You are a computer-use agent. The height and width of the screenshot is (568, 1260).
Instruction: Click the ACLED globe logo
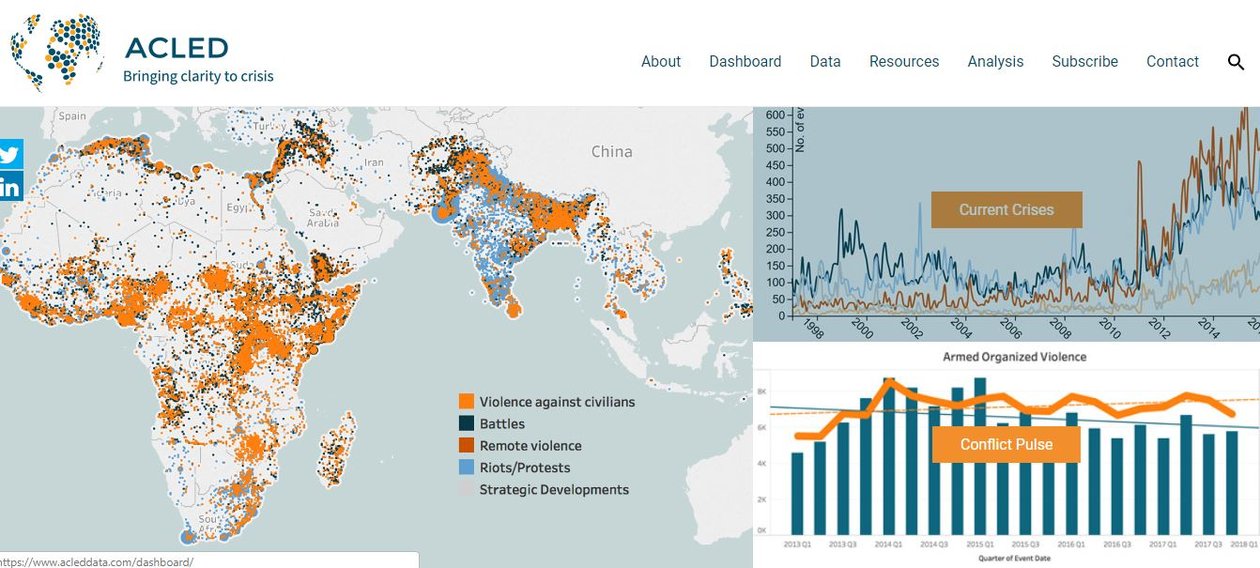(57, 52)
